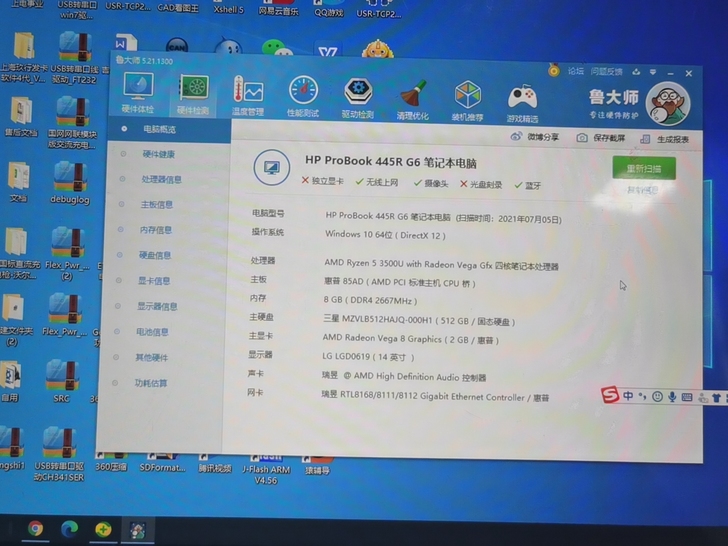Screen dimensions: 728x546
Task: Open 硬件体检 hardware checkup icon
Action: pos(138,93)
